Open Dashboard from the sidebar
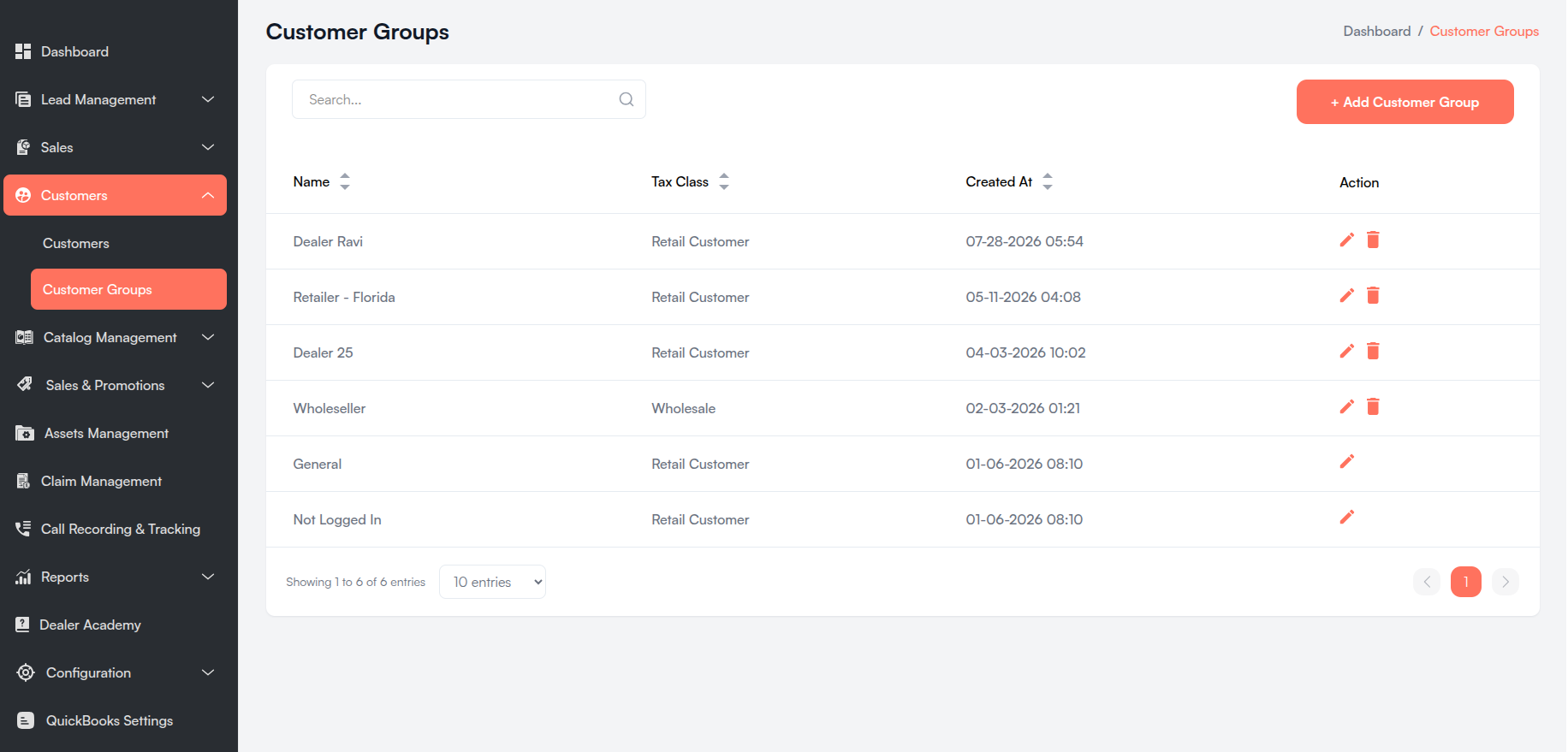1568x752 pixels. 115,51
